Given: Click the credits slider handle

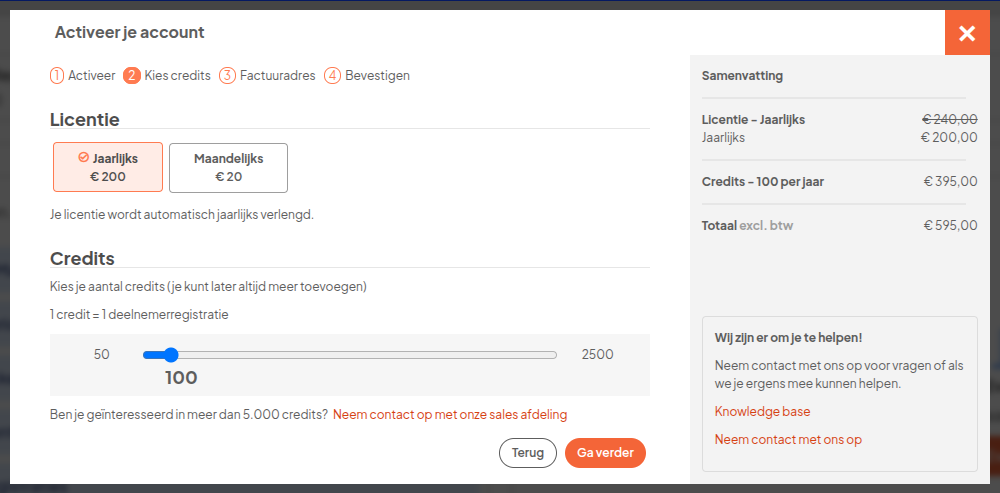Looking at the screenshot, I should [x=170, y=355].
